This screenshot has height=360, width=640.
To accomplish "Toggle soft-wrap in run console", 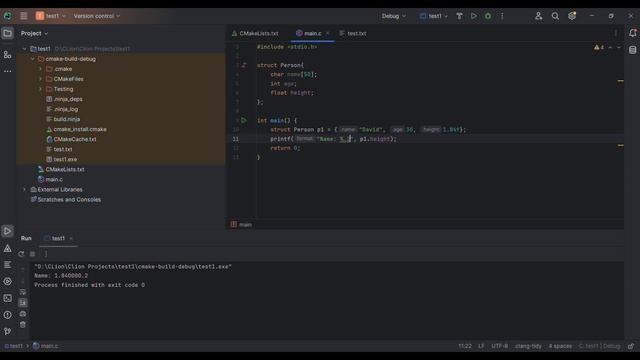I will 23,292.
